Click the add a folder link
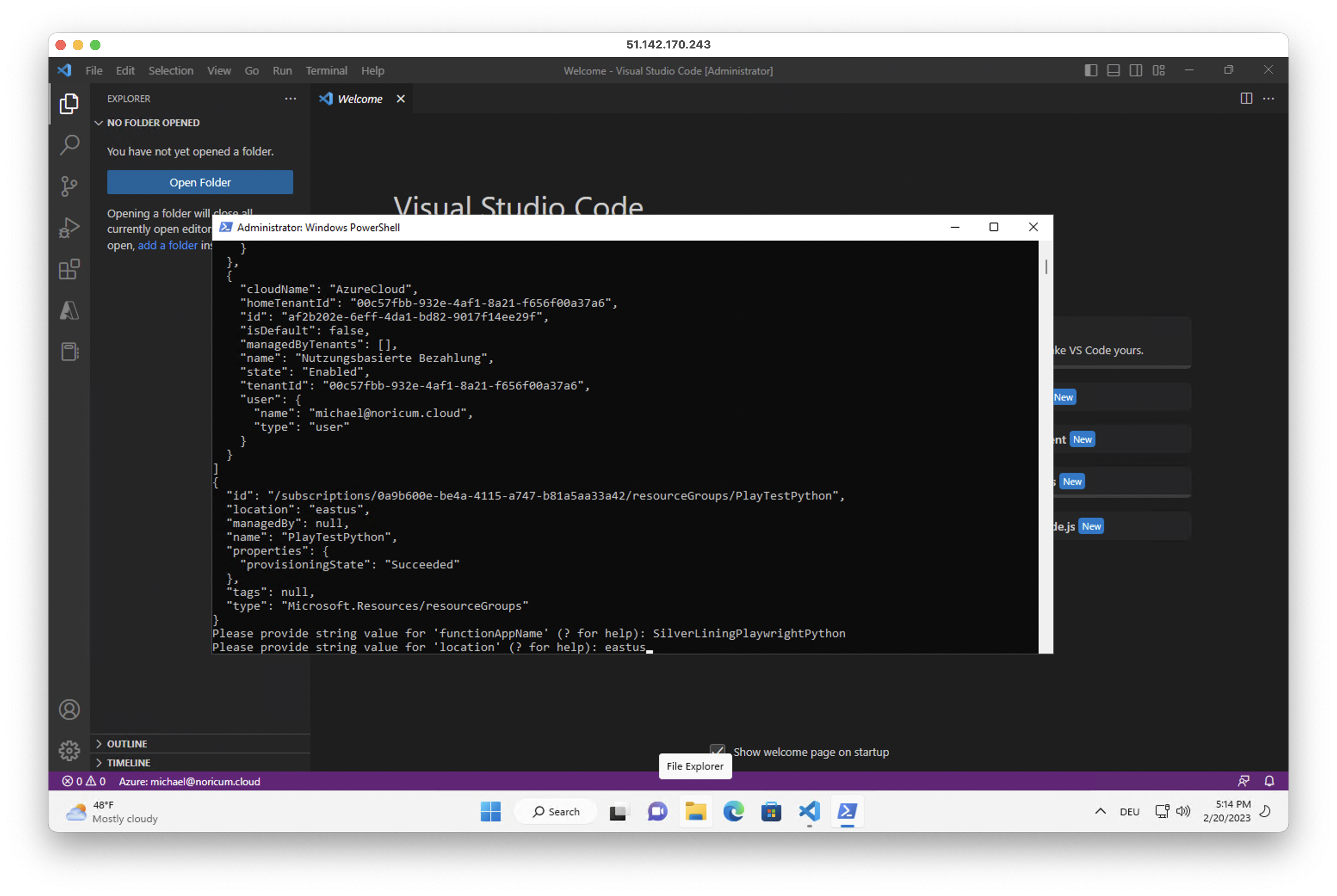Image resolution: width=1337 pixels, height=896 pixels. (x=168, y=245)
